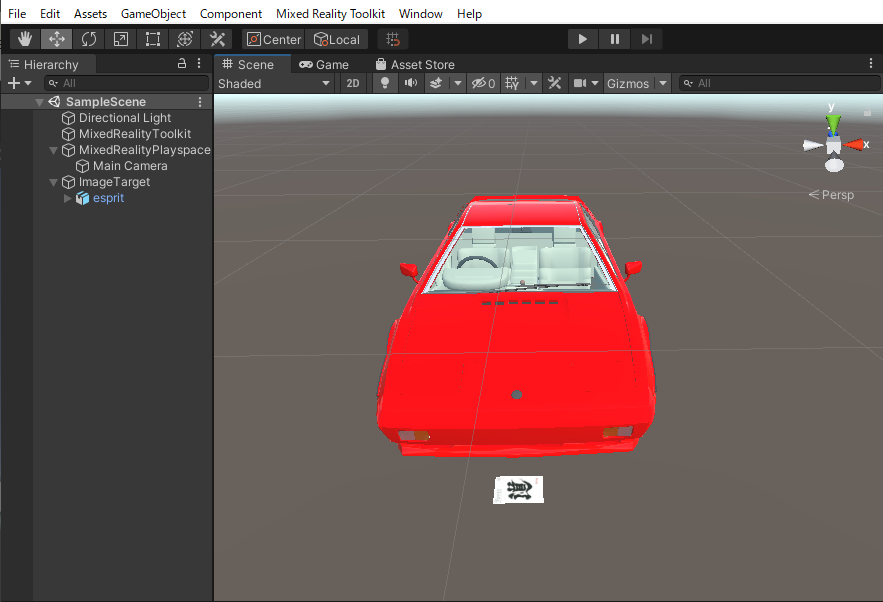The image size is (883, 602).
Task: Toggle 2D scene view mode
Action: 353,83
